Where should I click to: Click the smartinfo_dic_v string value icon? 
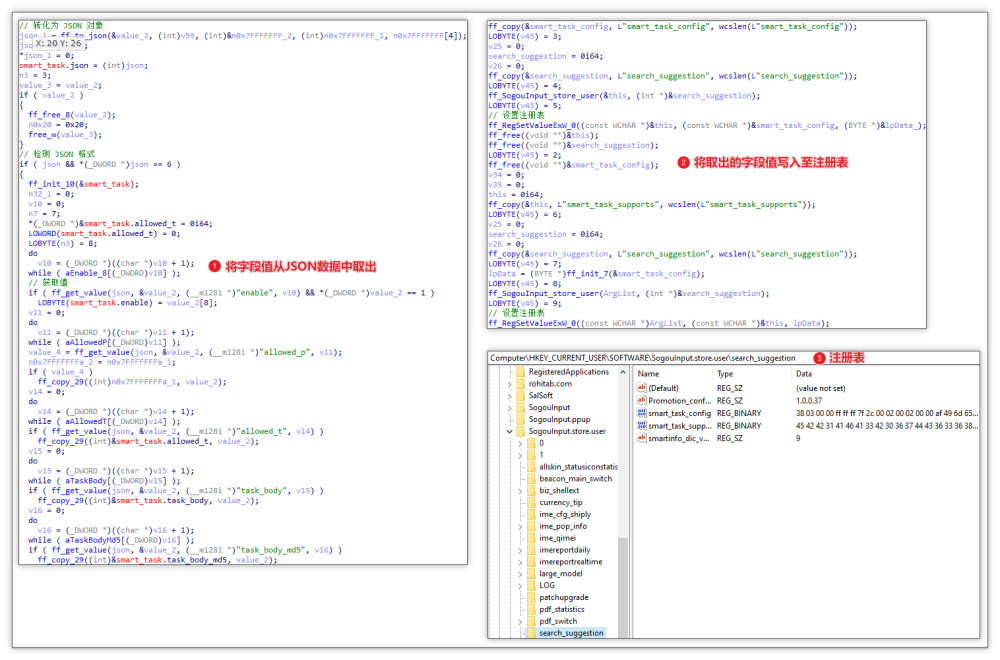coord(642,438)
